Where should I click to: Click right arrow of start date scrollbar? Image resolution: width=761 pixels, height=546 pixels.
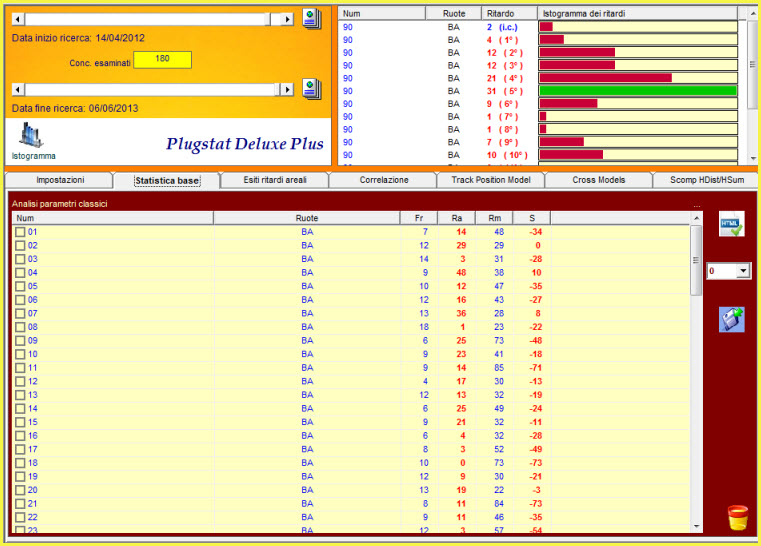[288, 19]
